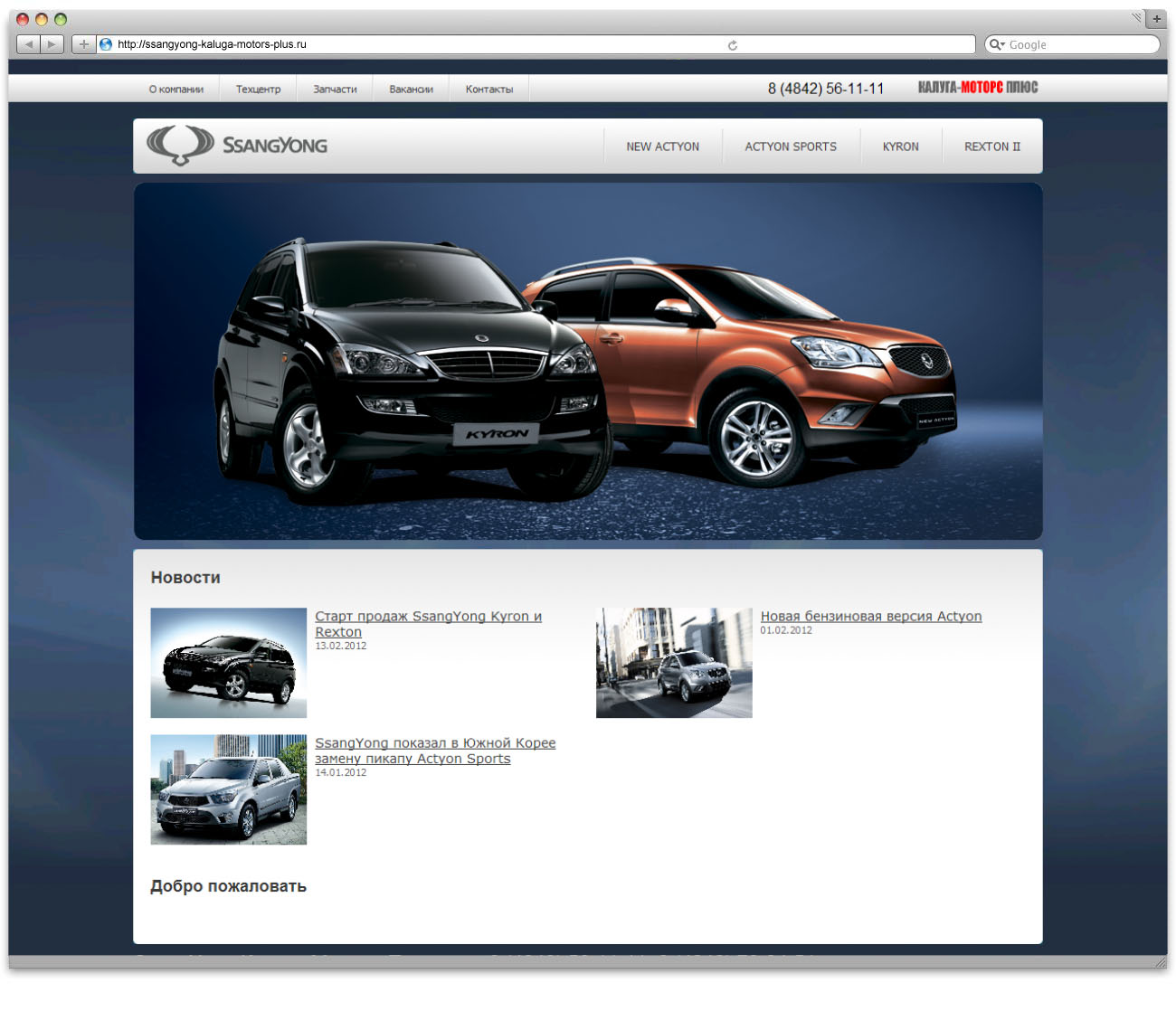Open a new tab with plus button
Screen dimensions: 1176x1011
coord(1156,18)
